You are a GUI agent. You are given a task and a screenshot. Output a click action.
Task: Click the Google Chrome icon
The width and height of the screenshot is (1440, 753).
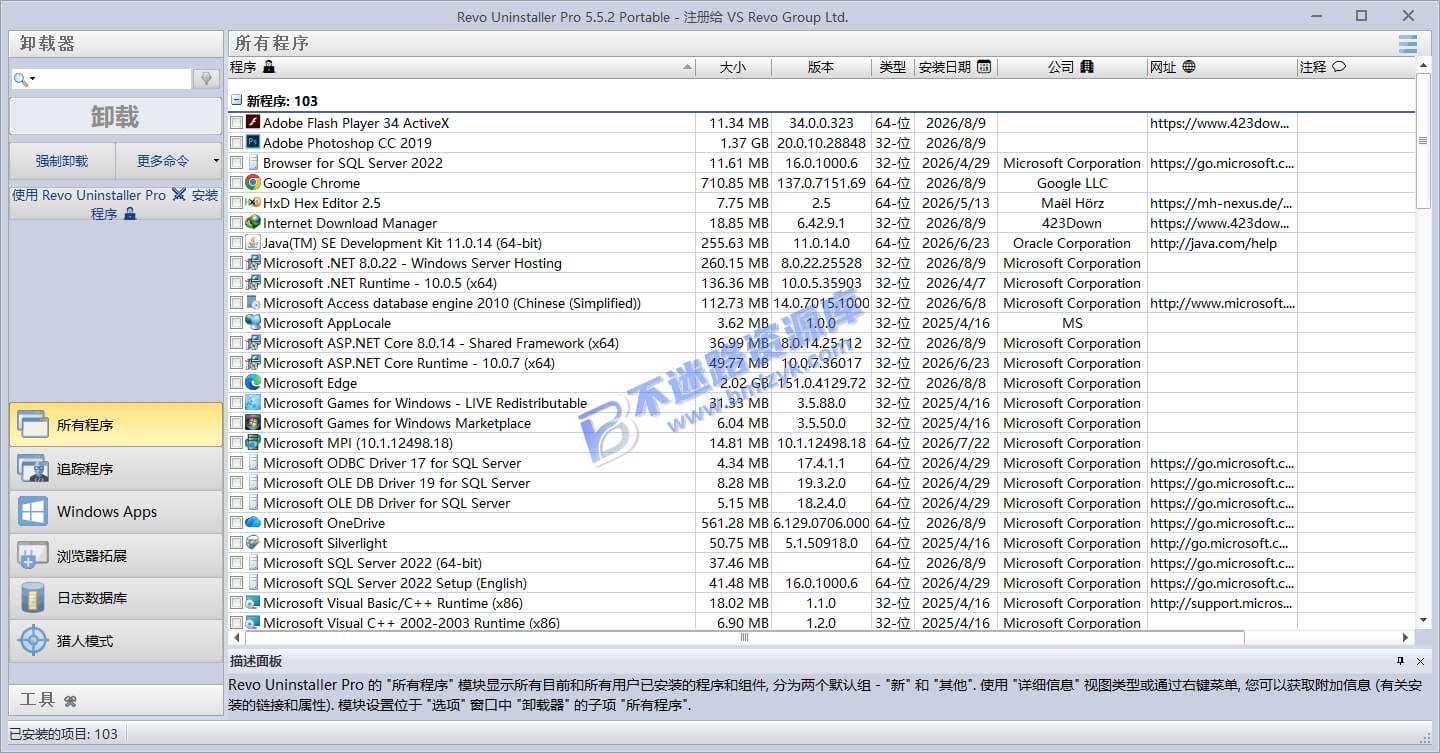tap(253, 183)
